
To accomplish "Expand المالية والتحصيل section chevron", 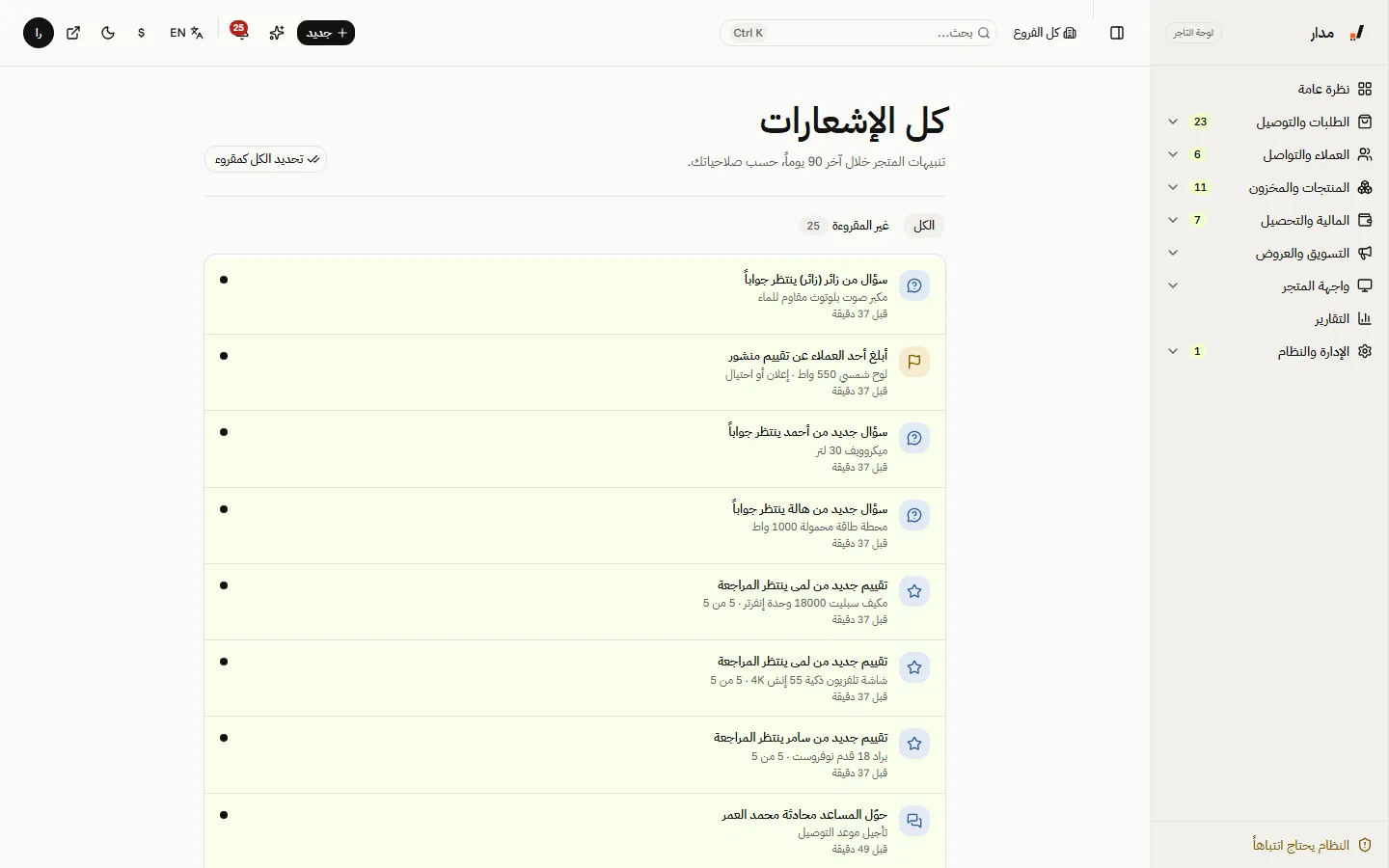I will click(x=1173, y=220).
